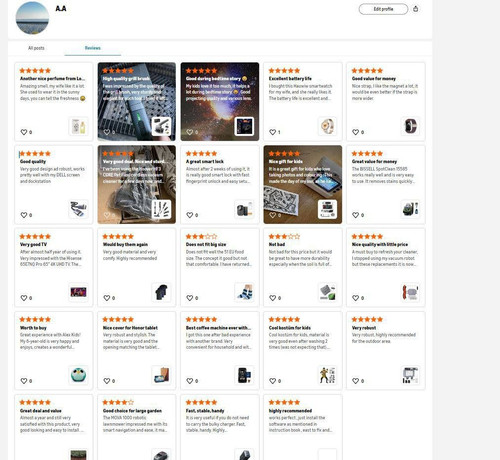Viewport: 500px width, 460px height.
Task: Select the Reviews tab
Action: tap(93, 48)
